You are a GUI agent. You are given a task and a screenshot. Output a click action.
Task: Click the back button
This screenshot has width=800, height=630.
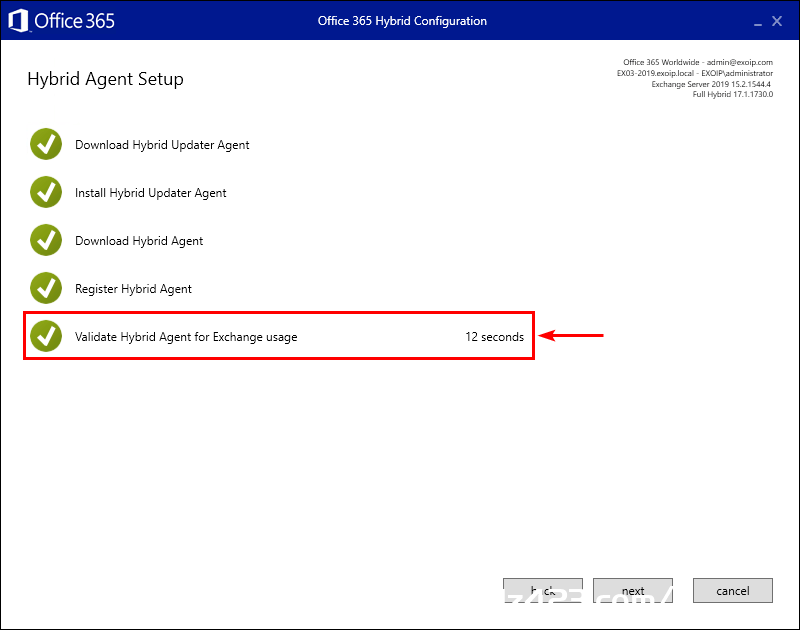point(543,590)
